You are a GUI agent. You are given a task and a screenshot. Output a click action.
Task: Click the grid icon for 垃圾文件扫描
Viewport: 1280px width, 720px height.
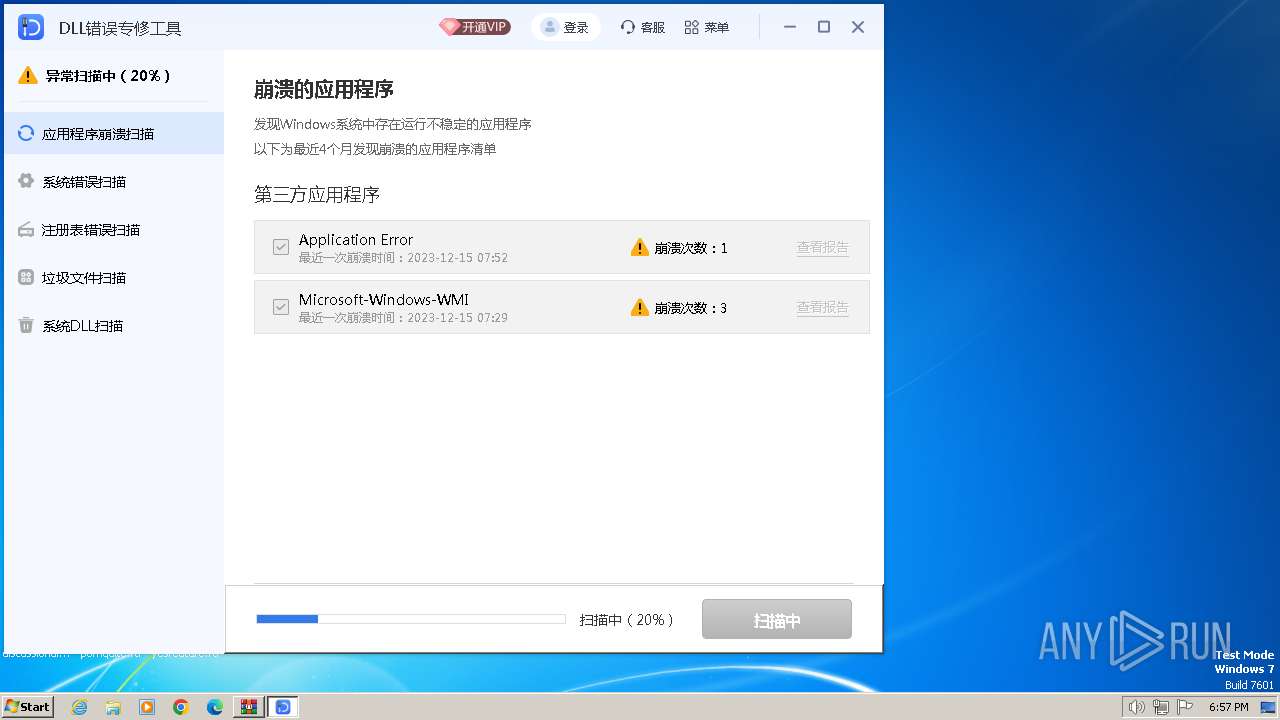coord(26,277)
